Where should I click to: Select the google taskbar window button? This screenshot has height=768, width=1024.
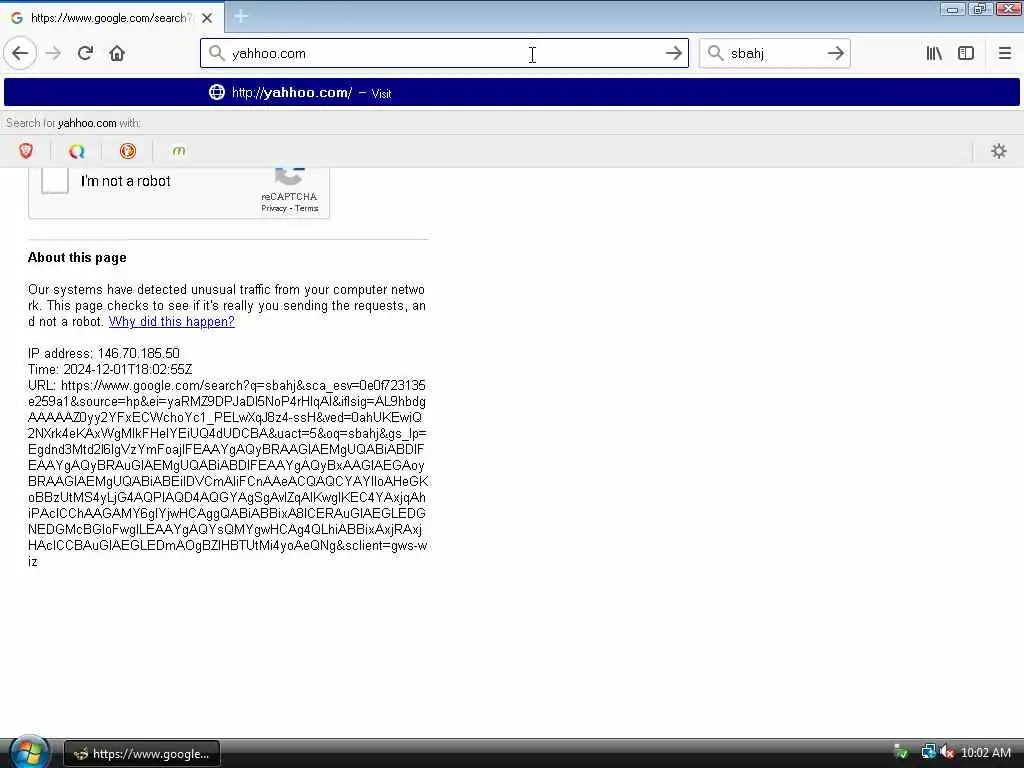[142, 754]
